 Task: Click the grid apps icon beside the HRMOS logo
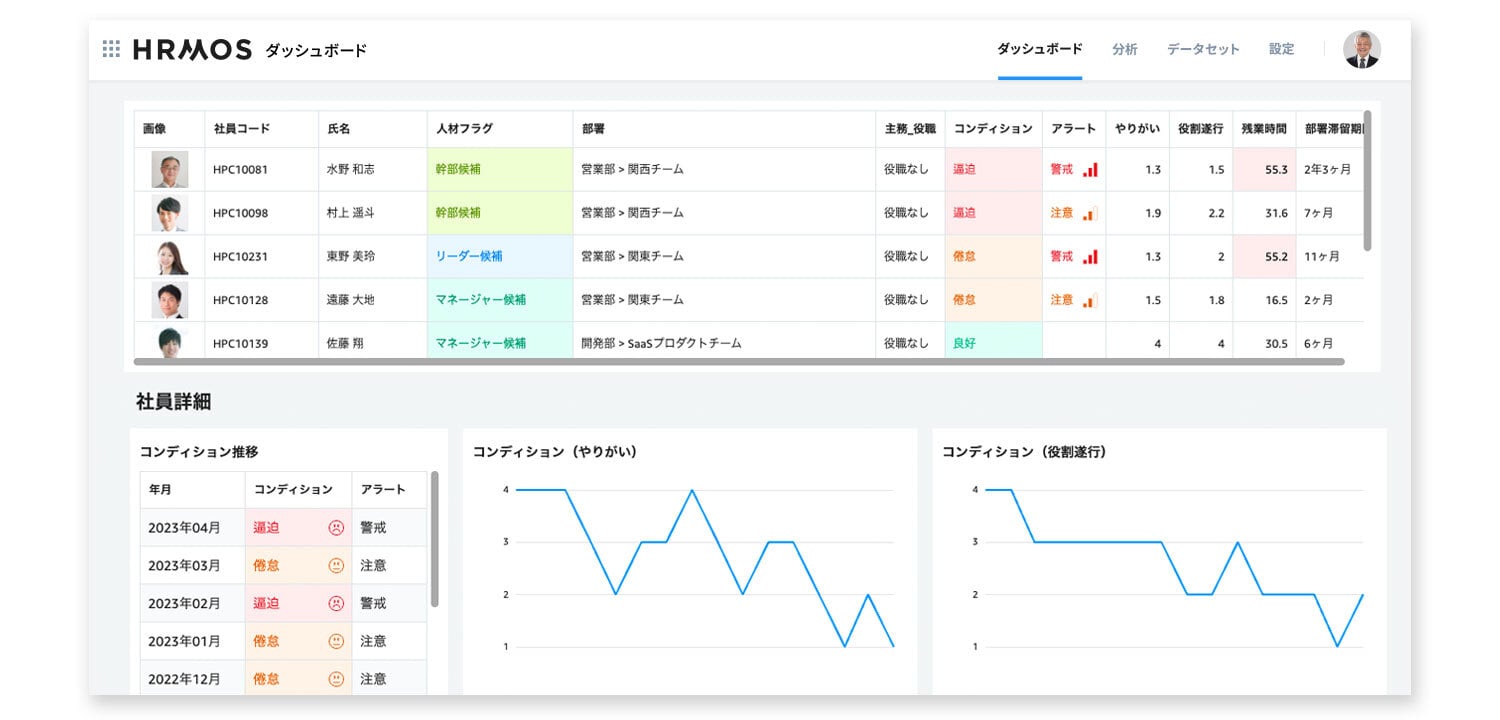pyautogui.click(x=111, y=48)
